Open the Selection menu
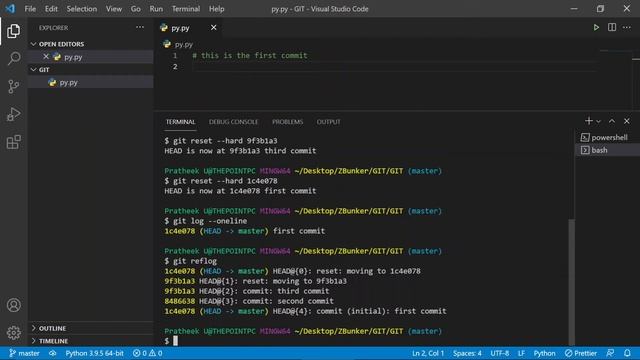640x360 pixels. tap(82, 9)
